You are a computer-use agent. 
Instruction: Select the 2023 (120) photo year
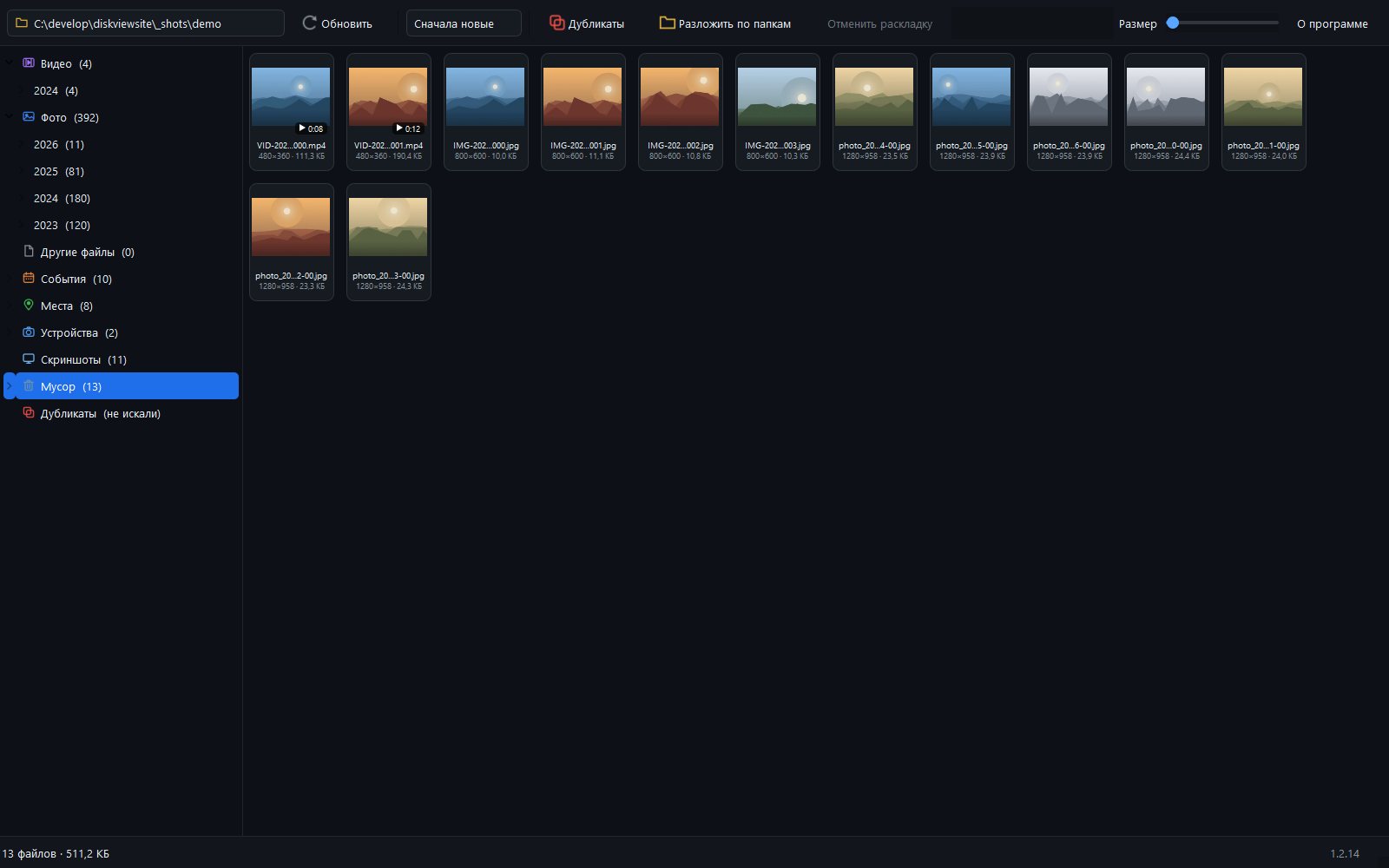(62, 225)
